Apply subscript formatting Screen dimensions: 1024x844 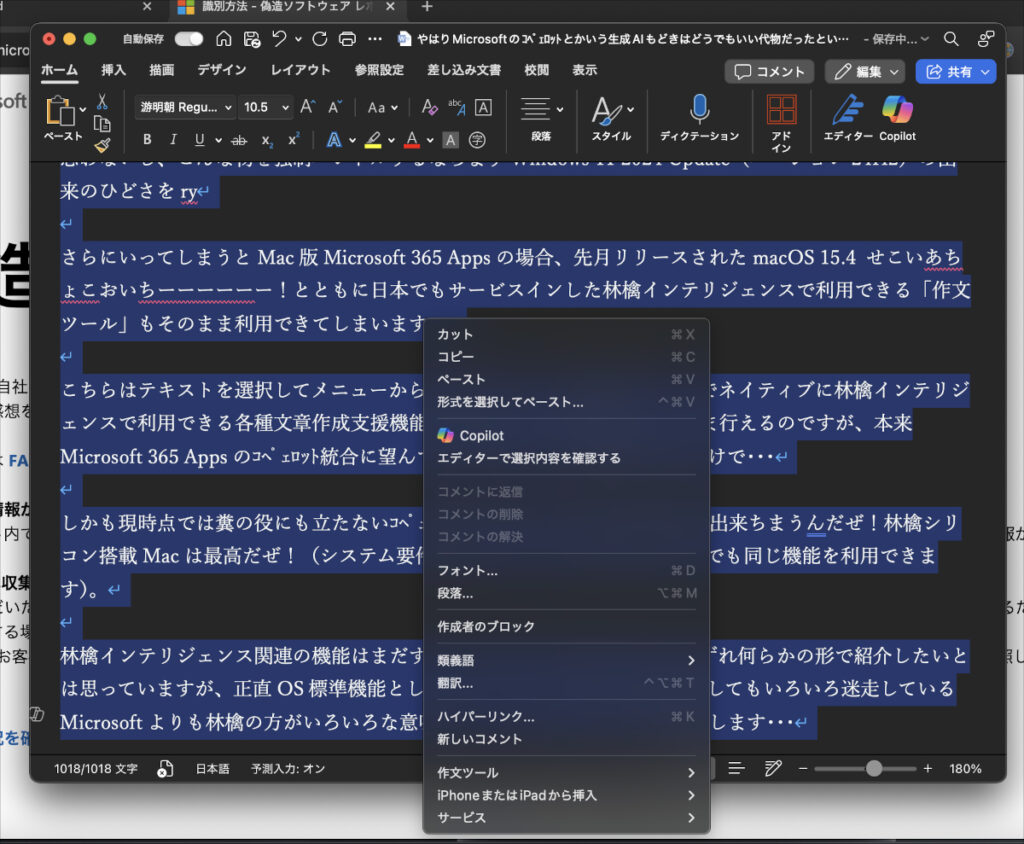click(x=267, y=140)
